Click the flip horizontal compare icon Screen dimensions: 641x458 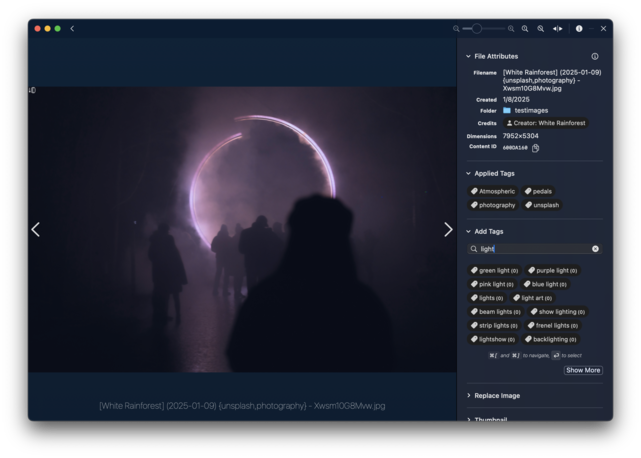[558, 29]
